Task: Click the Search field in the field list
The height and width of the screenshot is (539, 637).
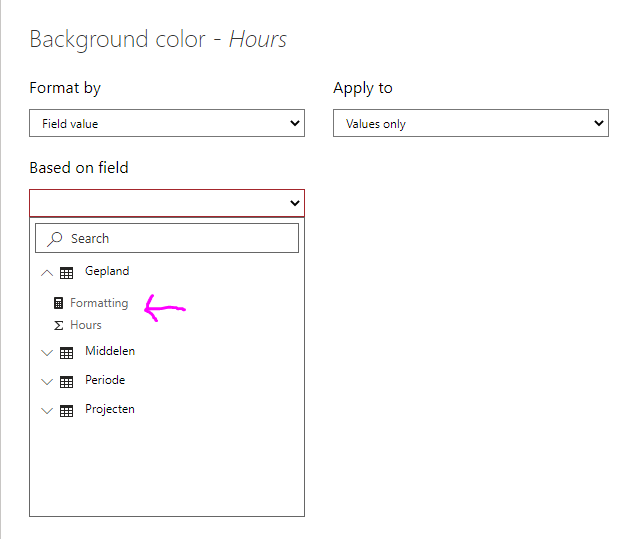Action: click(x=167, y=238)
